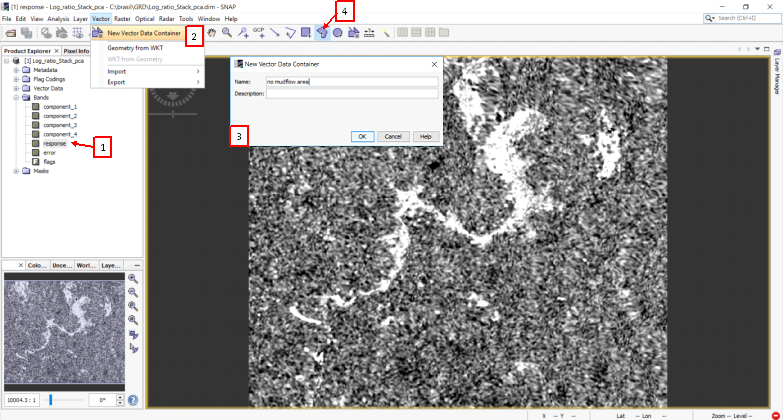
Task: Click the GCP tool icon
Action: click(x=258, y=32)
